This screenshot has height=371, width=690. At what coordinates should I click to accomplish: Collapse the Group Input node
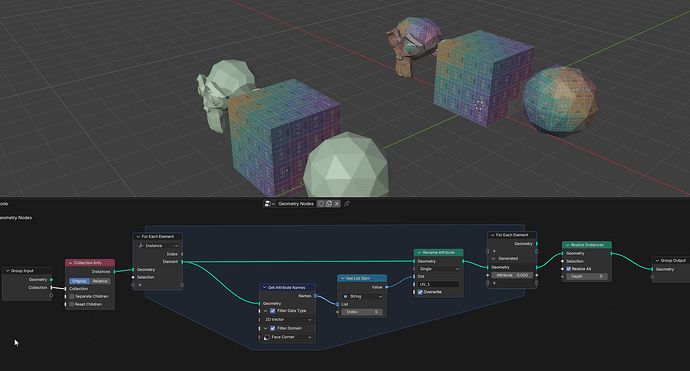7,271
